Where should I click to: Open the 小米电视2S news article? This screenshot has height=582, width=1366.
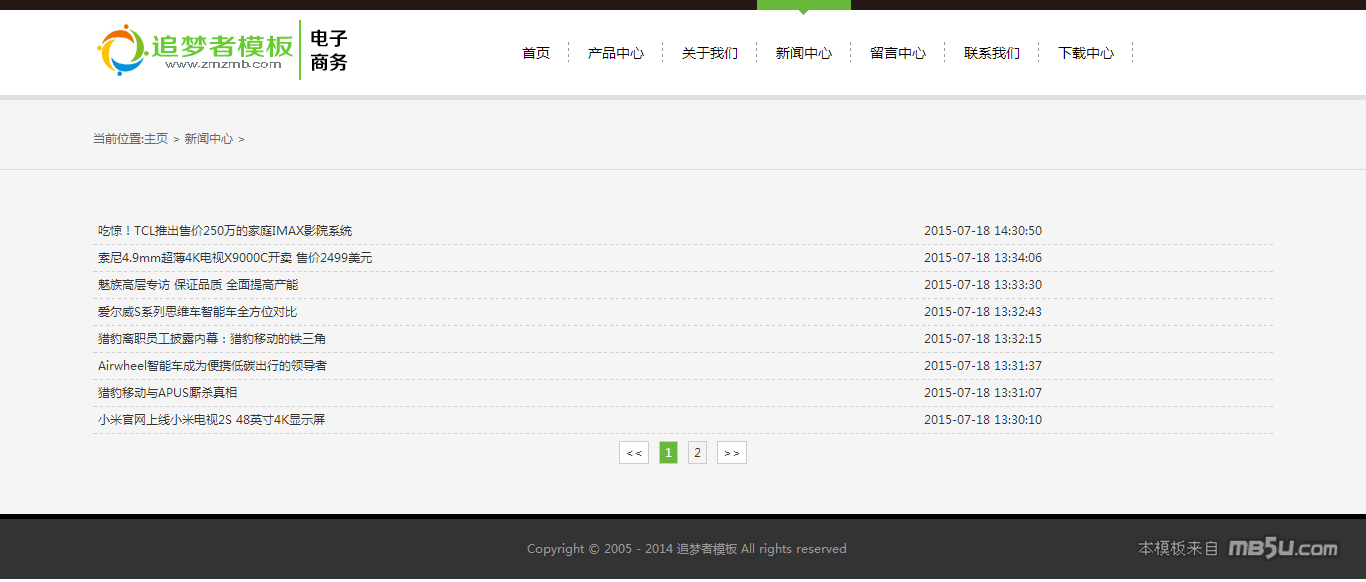click(211, 420)
